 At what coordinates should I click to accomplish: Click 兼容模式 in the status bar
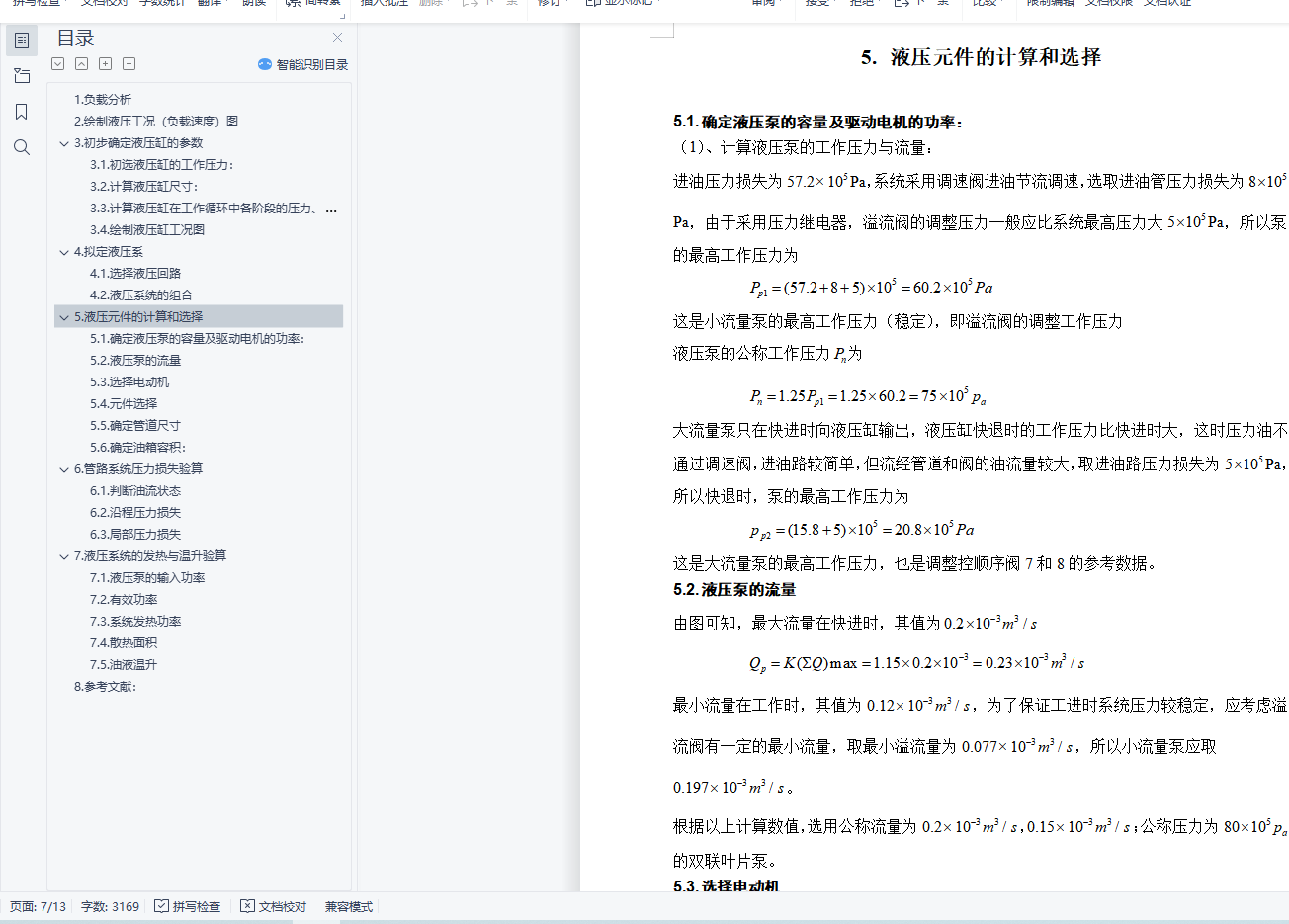pyautogui.click(x=349, y=906)
